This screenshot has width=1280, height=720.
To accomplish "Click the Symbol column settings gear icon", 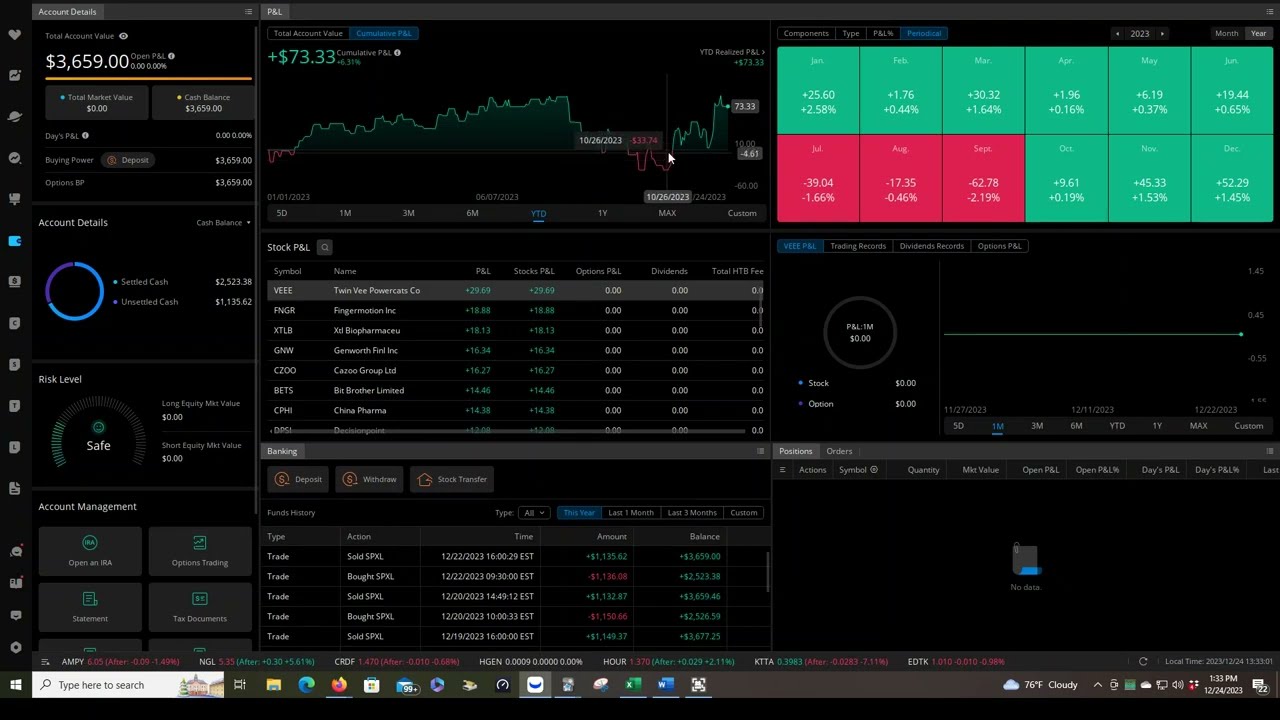I will (874, 469).
